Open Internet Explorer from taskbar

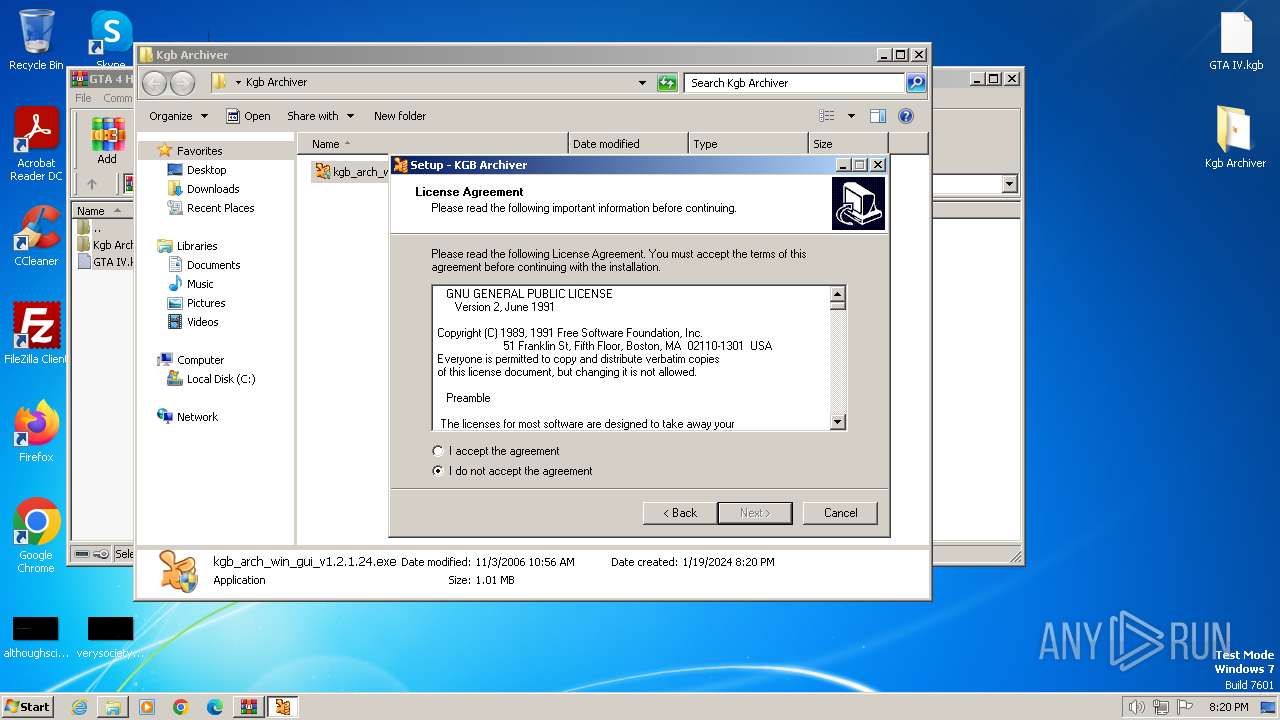point(79,707)
